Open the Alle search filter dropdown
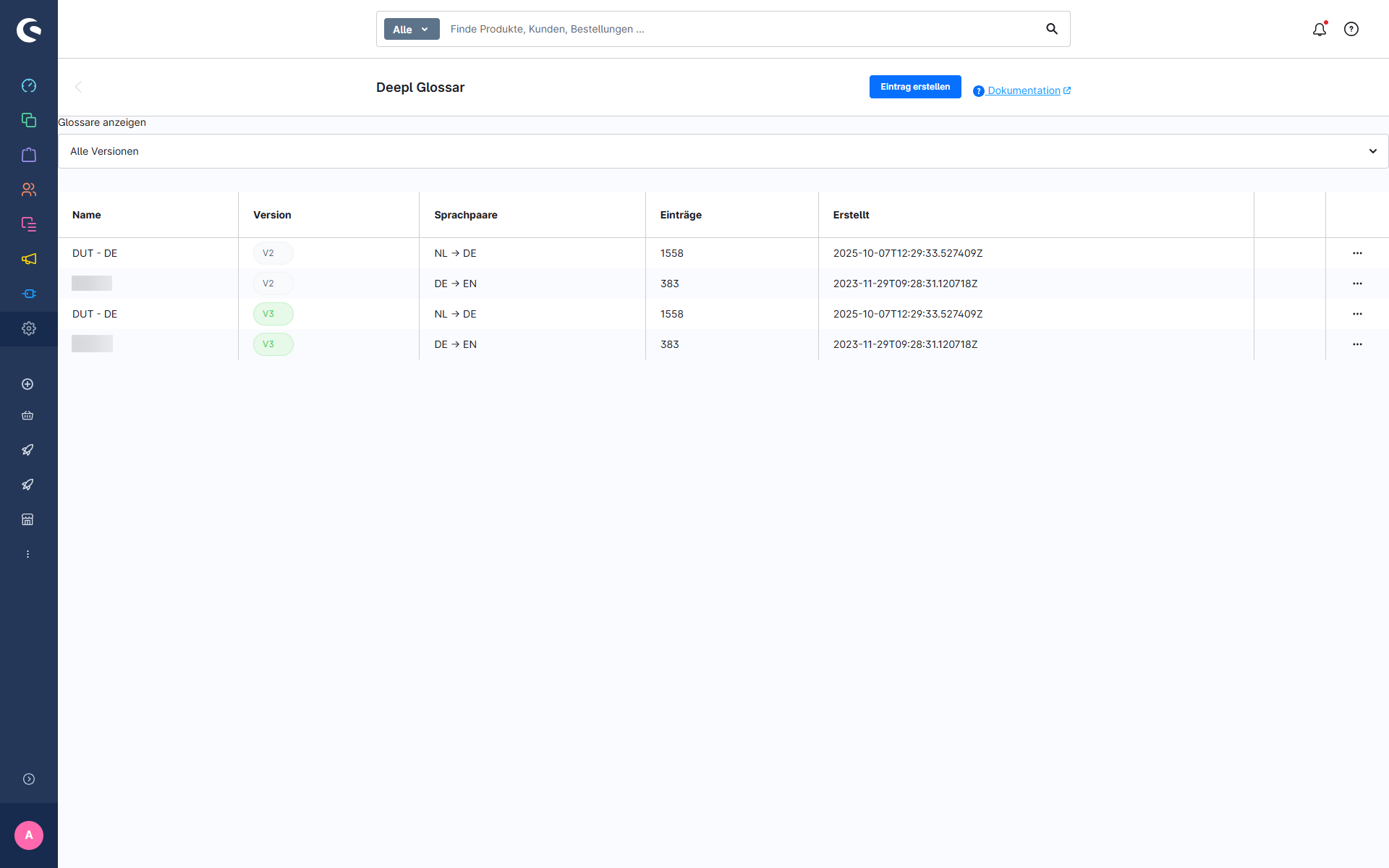 coord(411,29)
